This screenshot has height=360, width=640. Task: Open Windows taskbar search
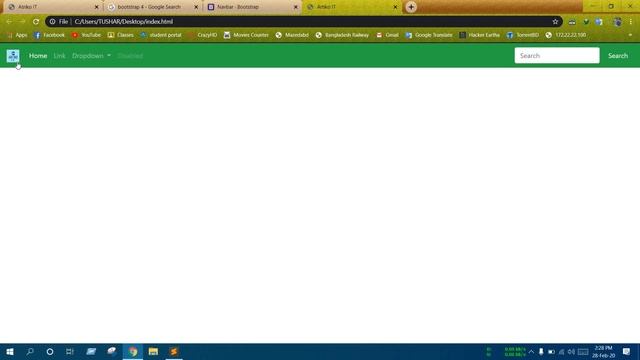(x=30, y=351)
